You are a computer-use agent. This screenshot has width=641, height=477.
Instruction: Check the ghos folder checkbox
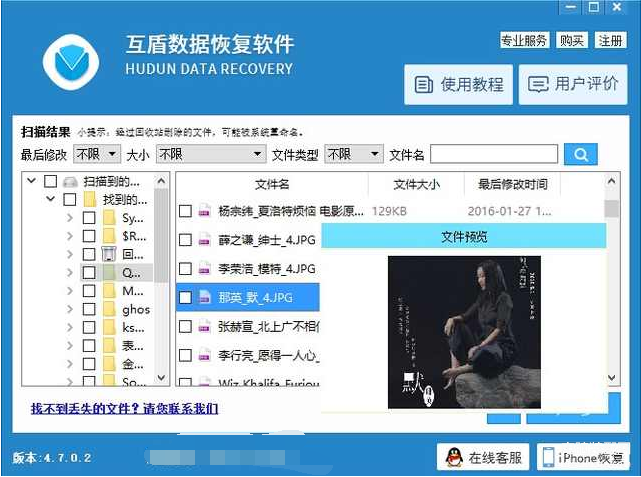(x=89, y=309)
